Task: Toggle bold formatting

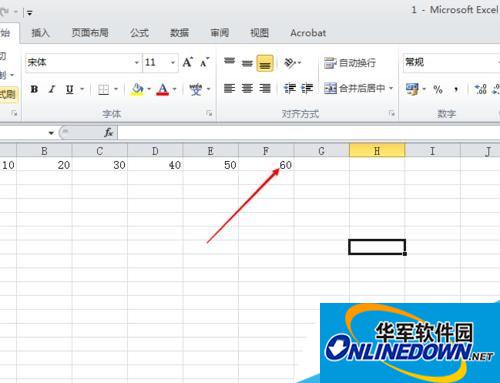Action: pos(34,89)
